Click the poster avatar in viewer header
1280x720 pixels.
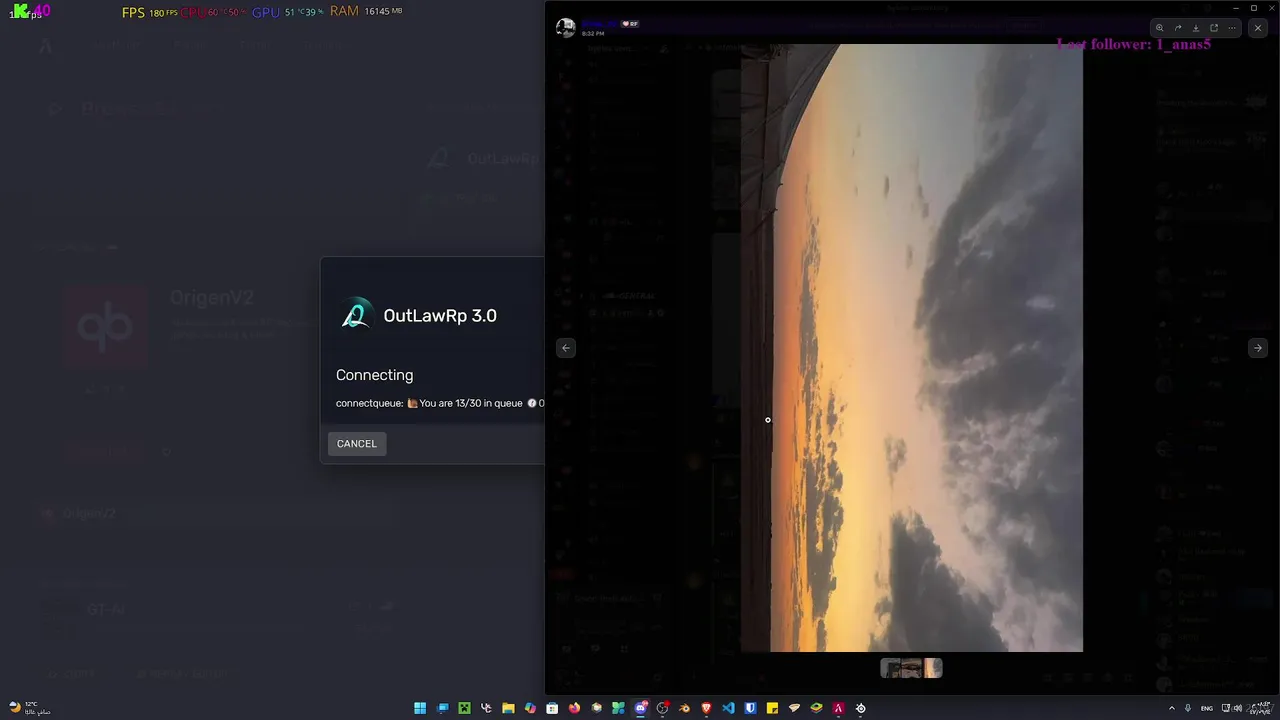(x=566, y=28)
